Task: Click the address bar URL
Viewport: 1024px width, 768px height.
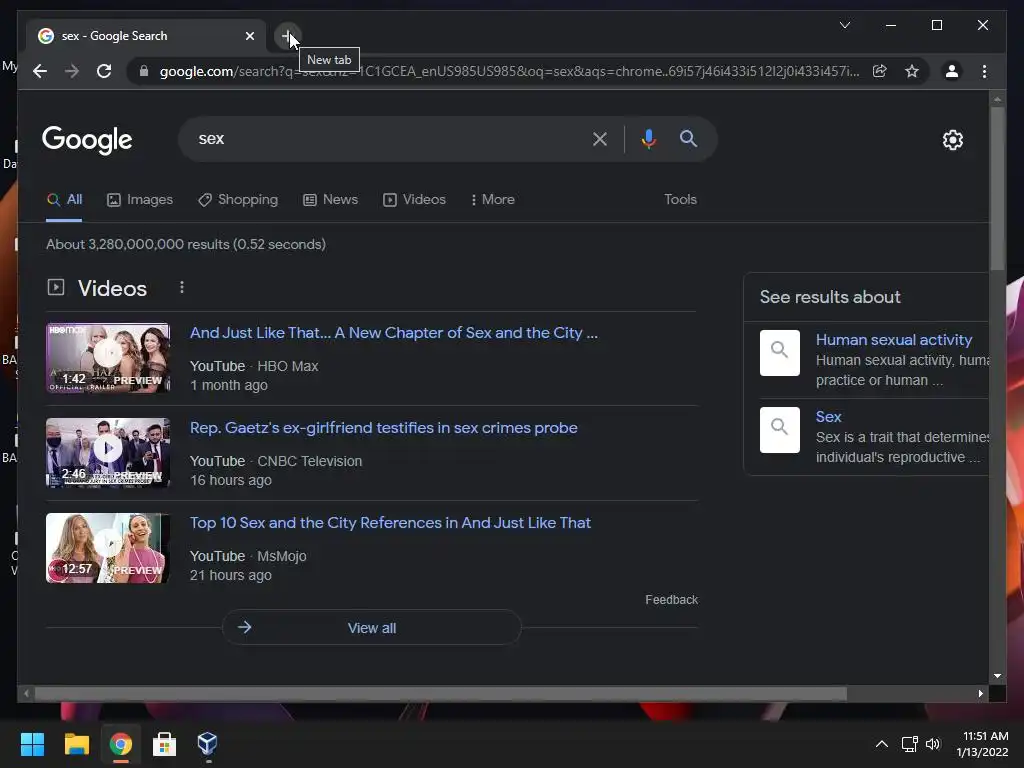Action: (509, 71)
